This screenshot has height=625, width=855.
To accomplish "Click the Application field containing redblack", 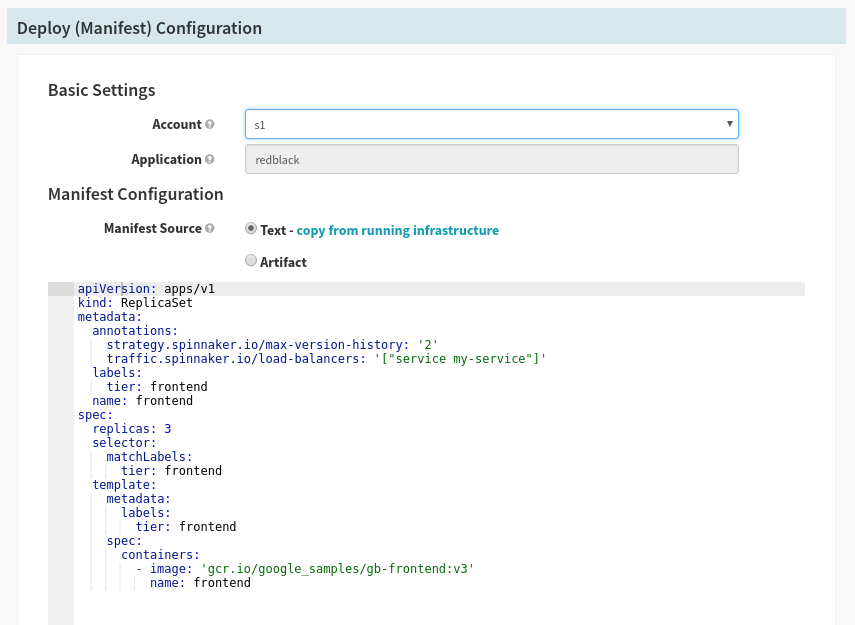I will tap(491, 159).
